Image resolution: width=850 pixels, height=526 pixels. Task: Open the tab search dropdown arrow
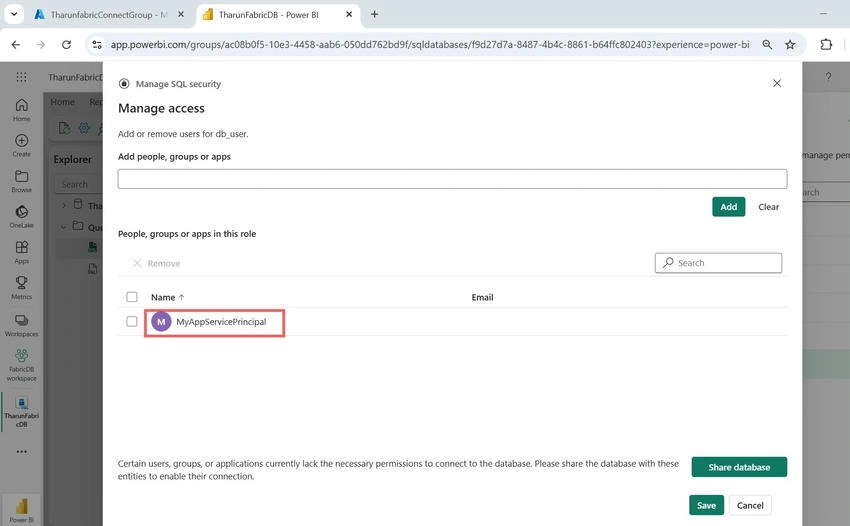(x=14, y=15)
